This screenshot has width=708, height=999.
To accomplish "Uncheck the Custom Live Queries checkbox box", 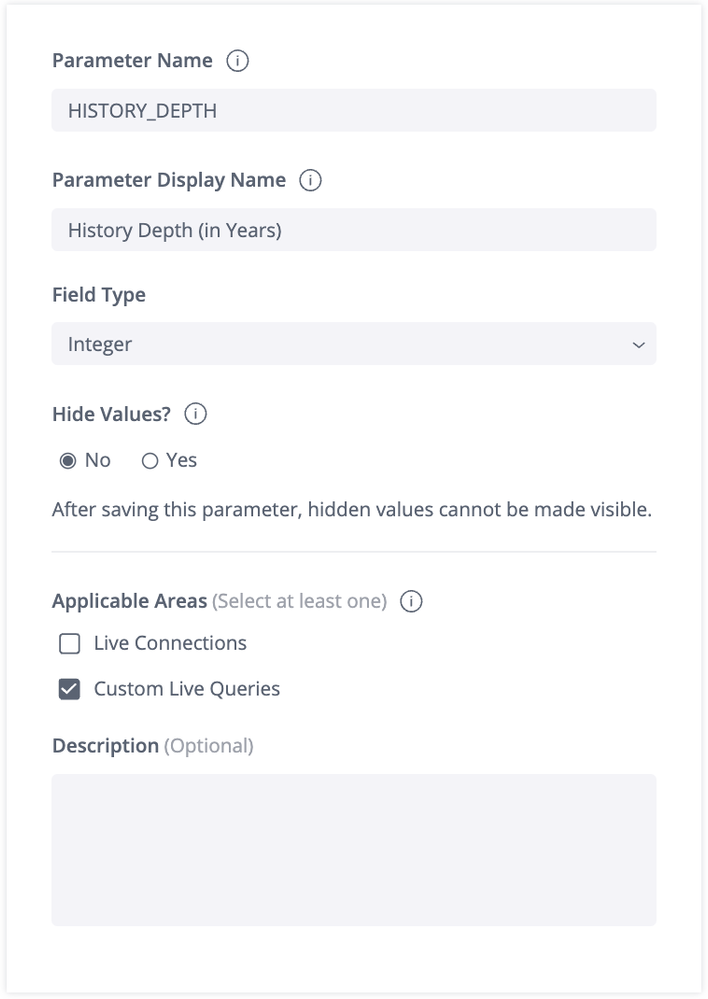I will click(x=69, y=689).
